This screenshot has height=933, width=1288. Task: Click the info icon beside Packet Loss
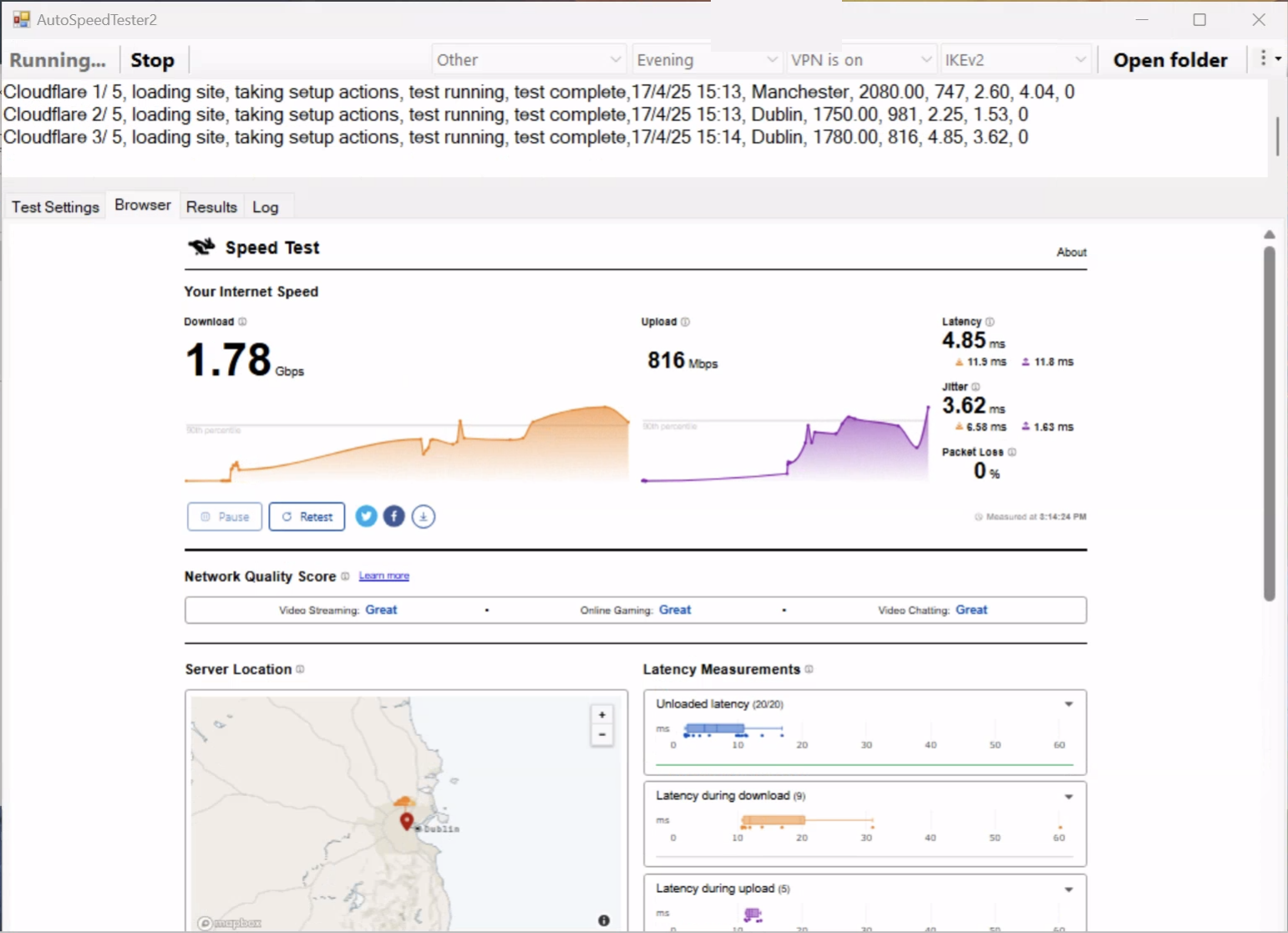click(1012, 452)
